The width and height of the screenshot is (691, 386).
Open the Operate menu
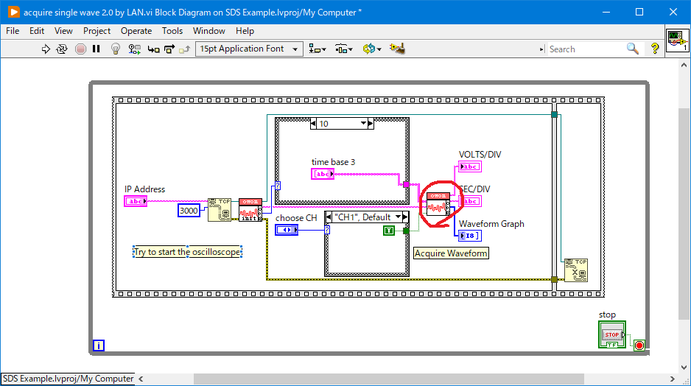click(136, 31)
